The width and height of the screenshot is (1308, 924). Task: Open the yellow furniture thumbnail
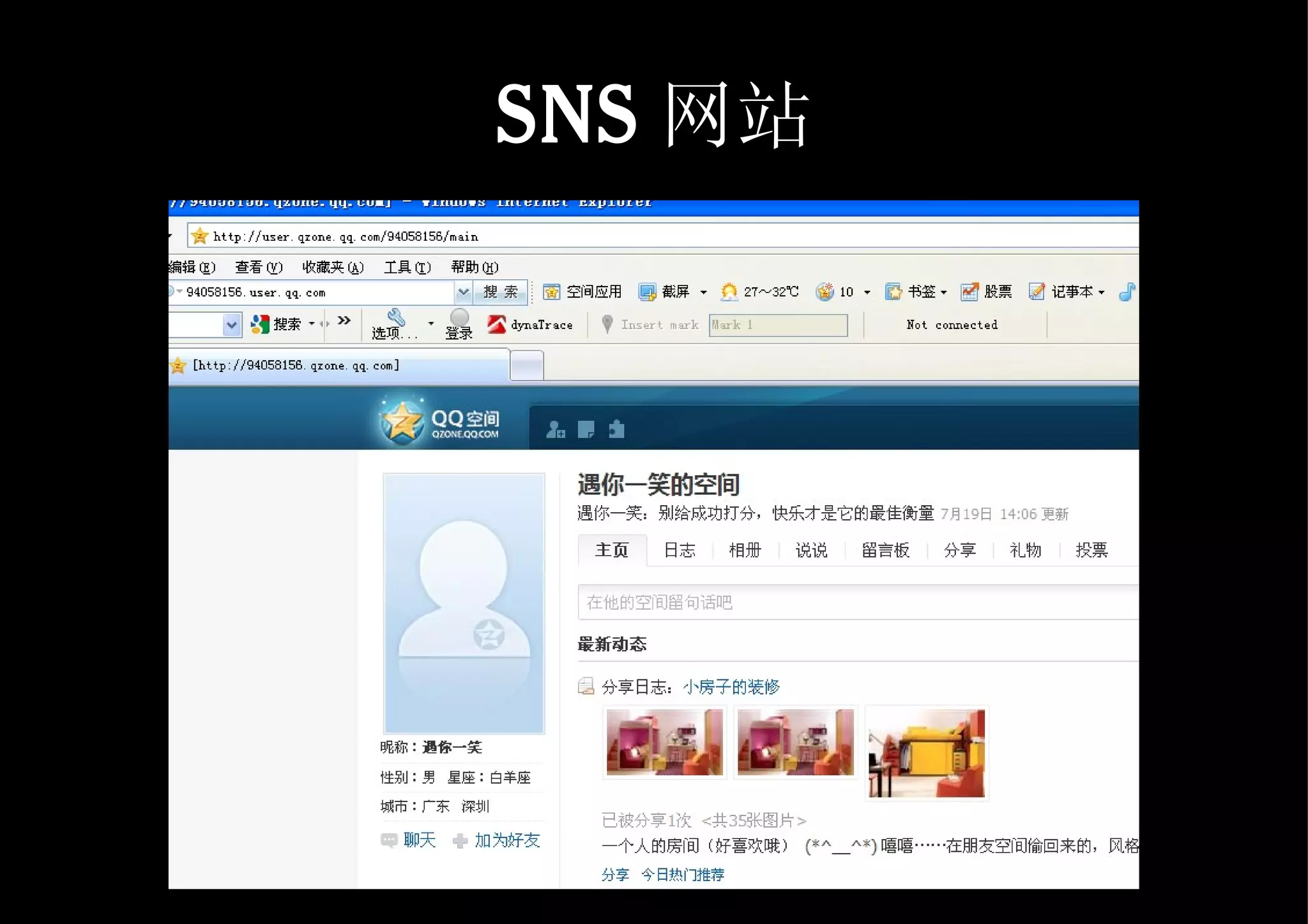coord(927,753)
